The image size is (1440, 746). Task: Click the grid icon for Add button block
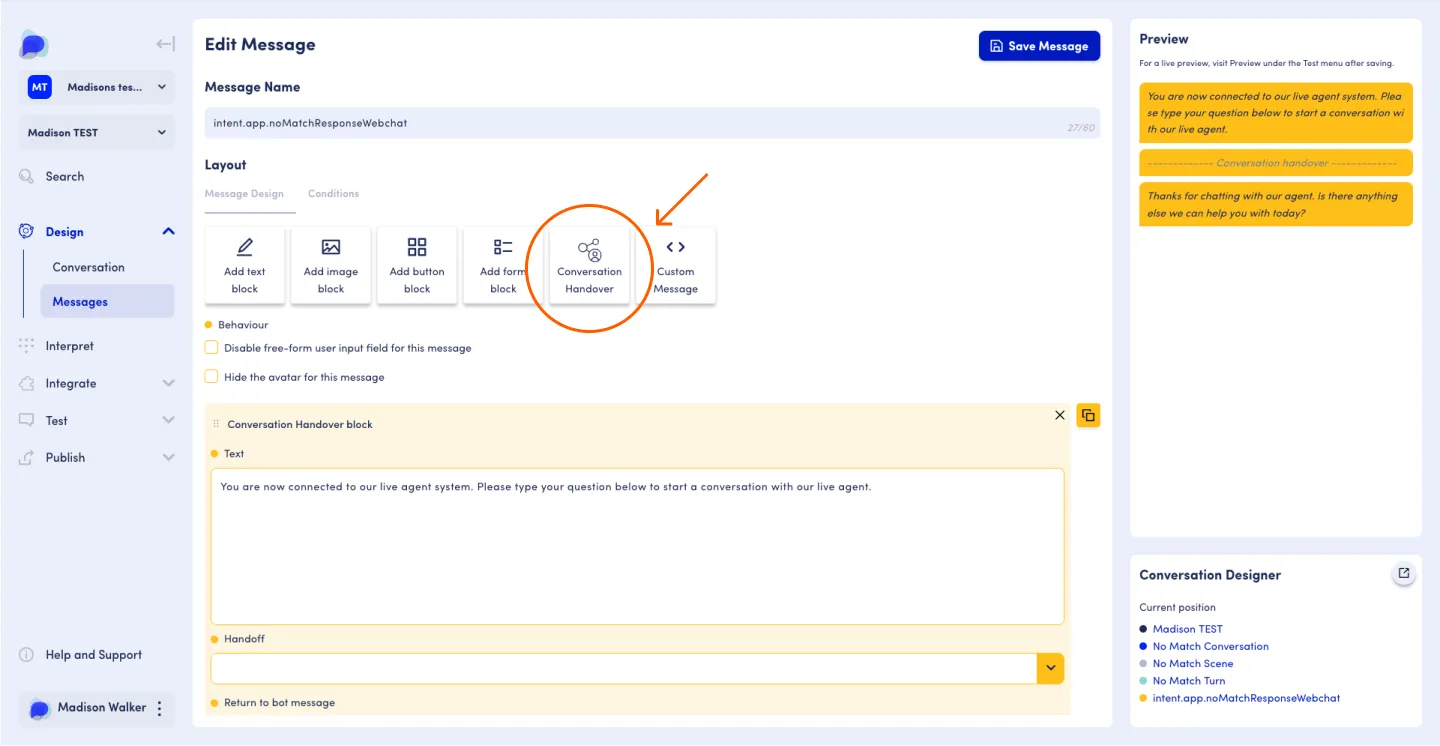click(417, 247)
